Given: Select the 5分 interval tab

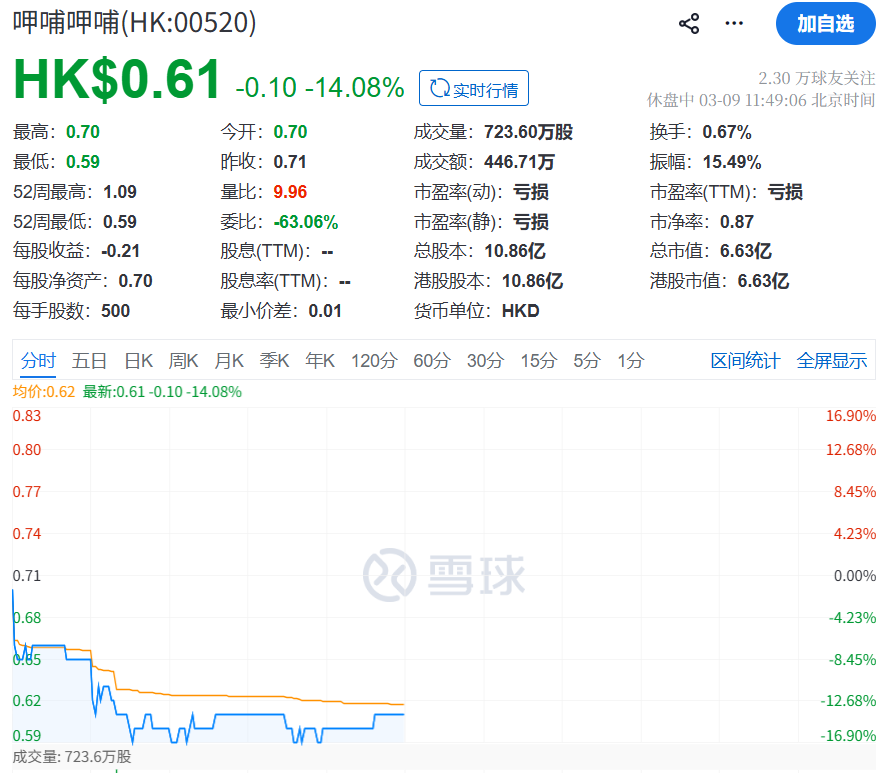Looking at the screenshot, I should 587,361.
